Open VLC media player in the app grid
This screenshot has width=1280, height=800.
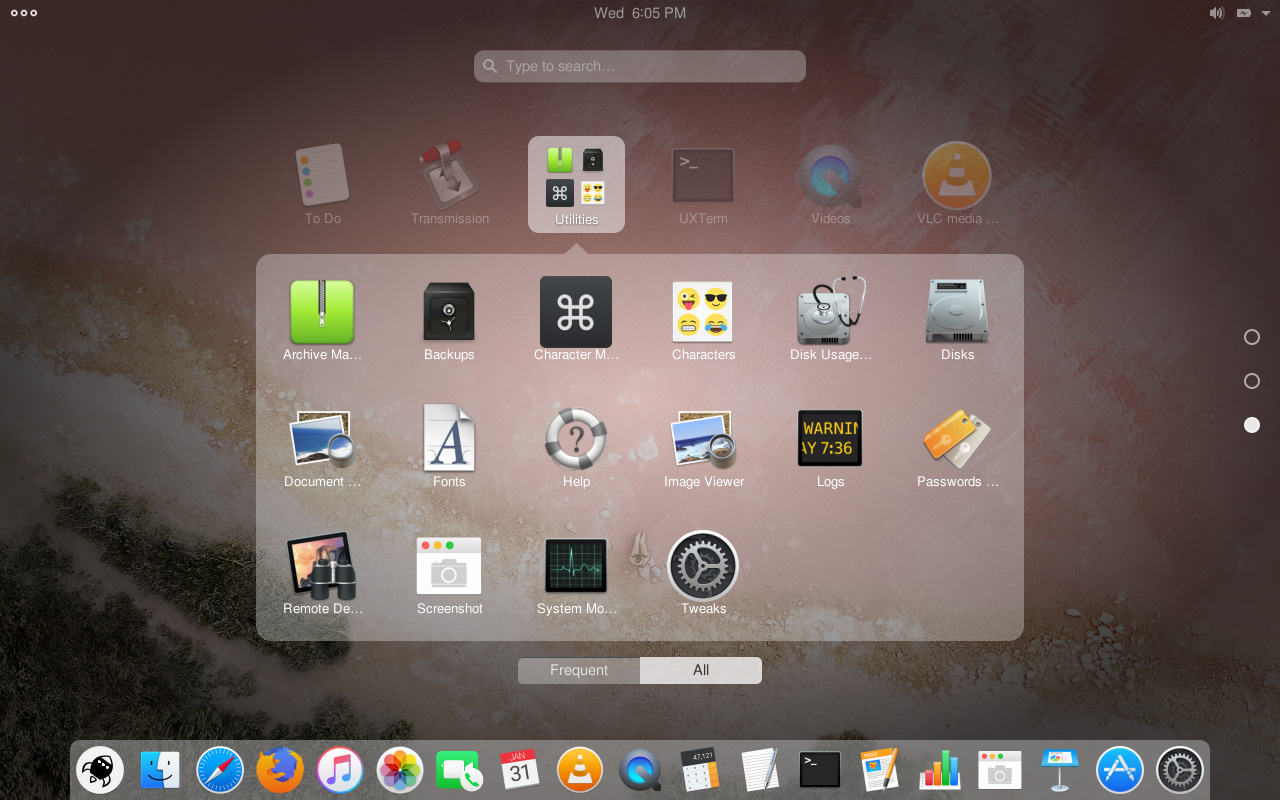[x=957, y=184]
